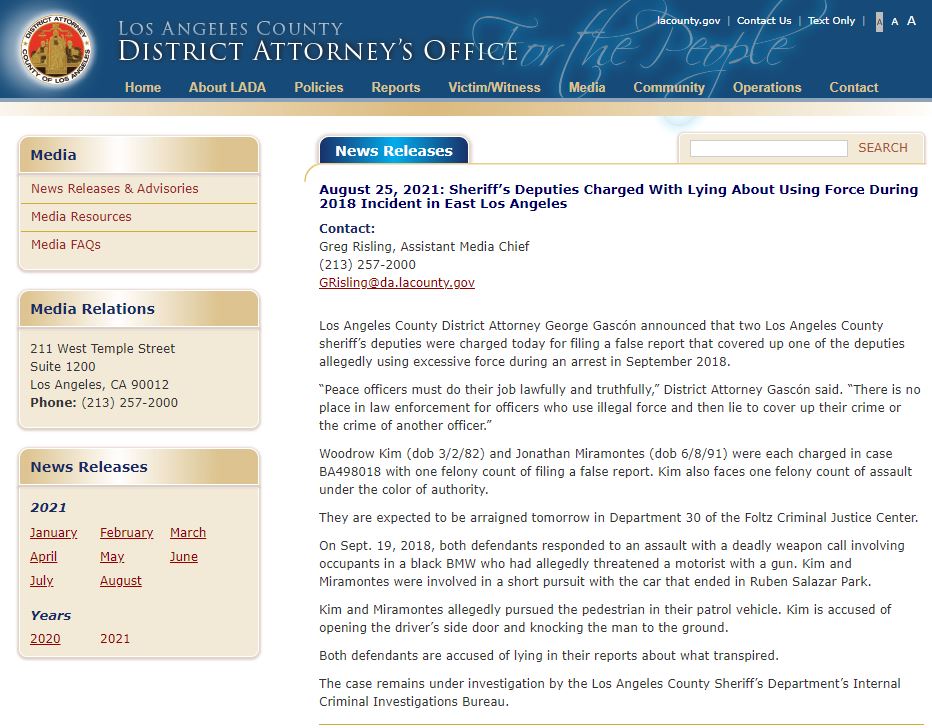
Task: Select the smallest font size A
Action: click(879, 22)
